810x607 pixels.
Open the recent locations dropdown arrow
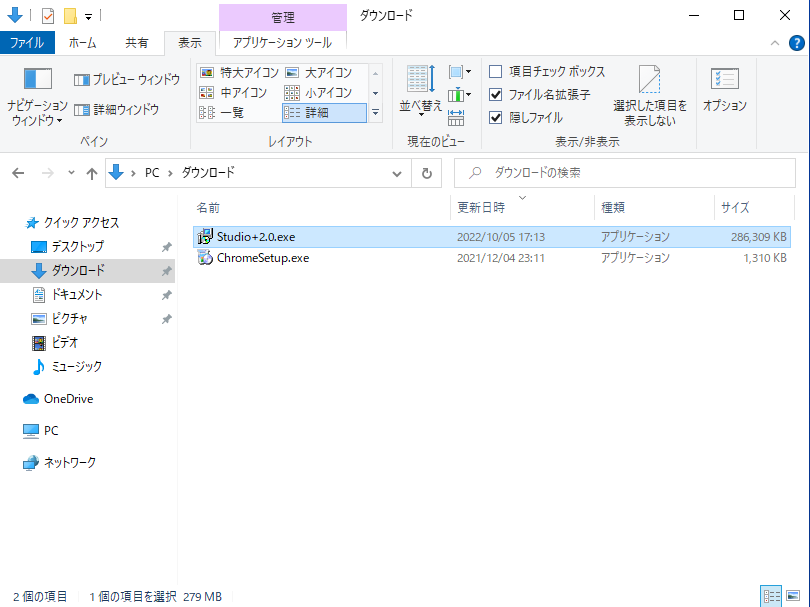pos(71,173)
